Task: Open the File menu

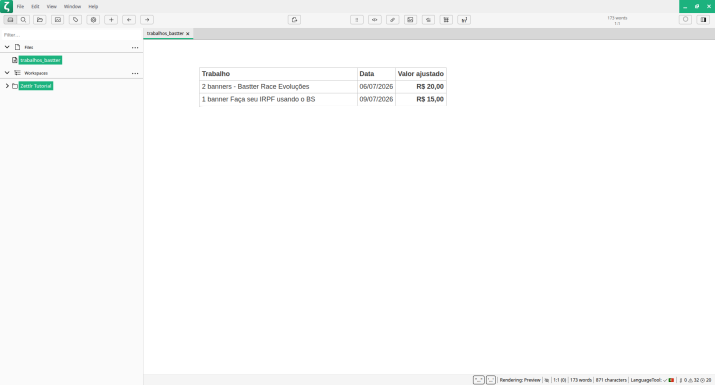Action: (20, 6)
